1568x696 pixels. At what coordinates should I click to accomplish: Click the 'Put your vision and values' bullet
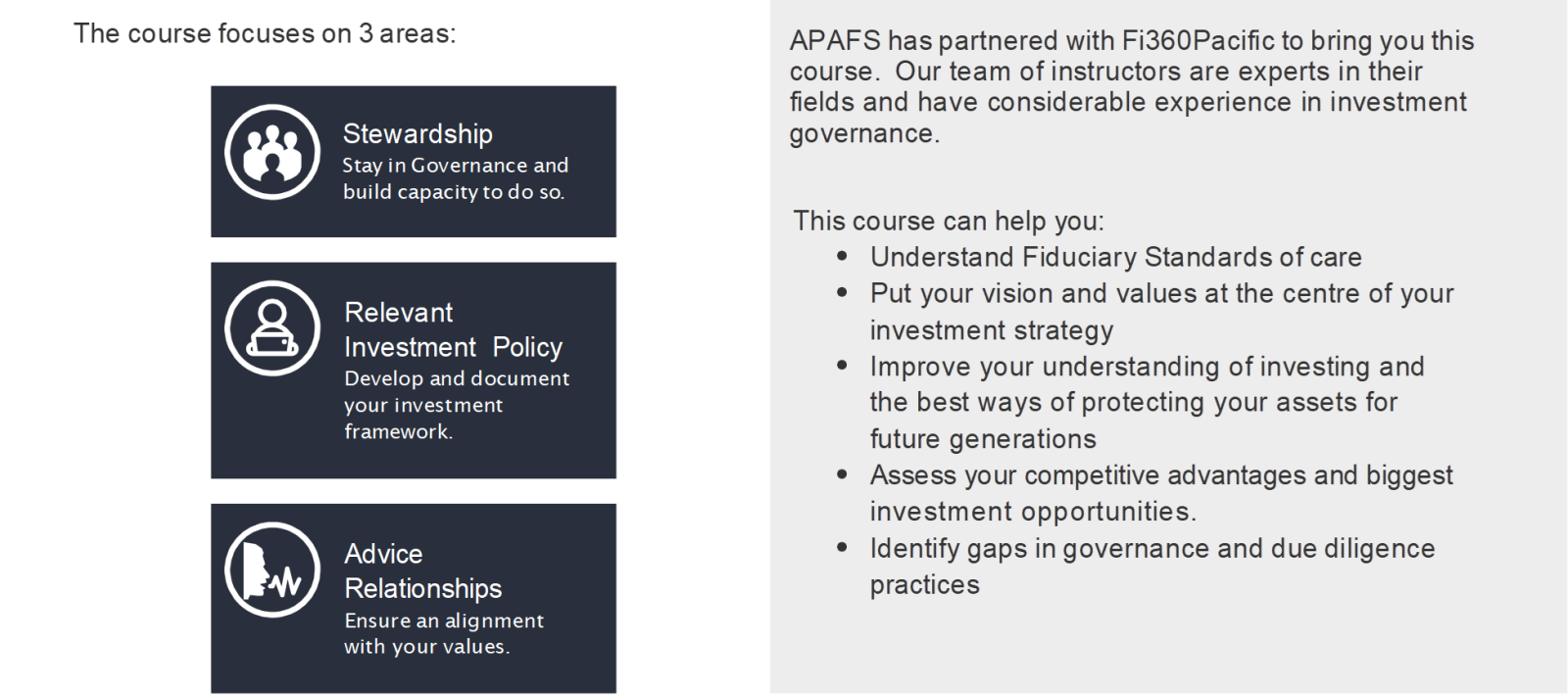1161,312
